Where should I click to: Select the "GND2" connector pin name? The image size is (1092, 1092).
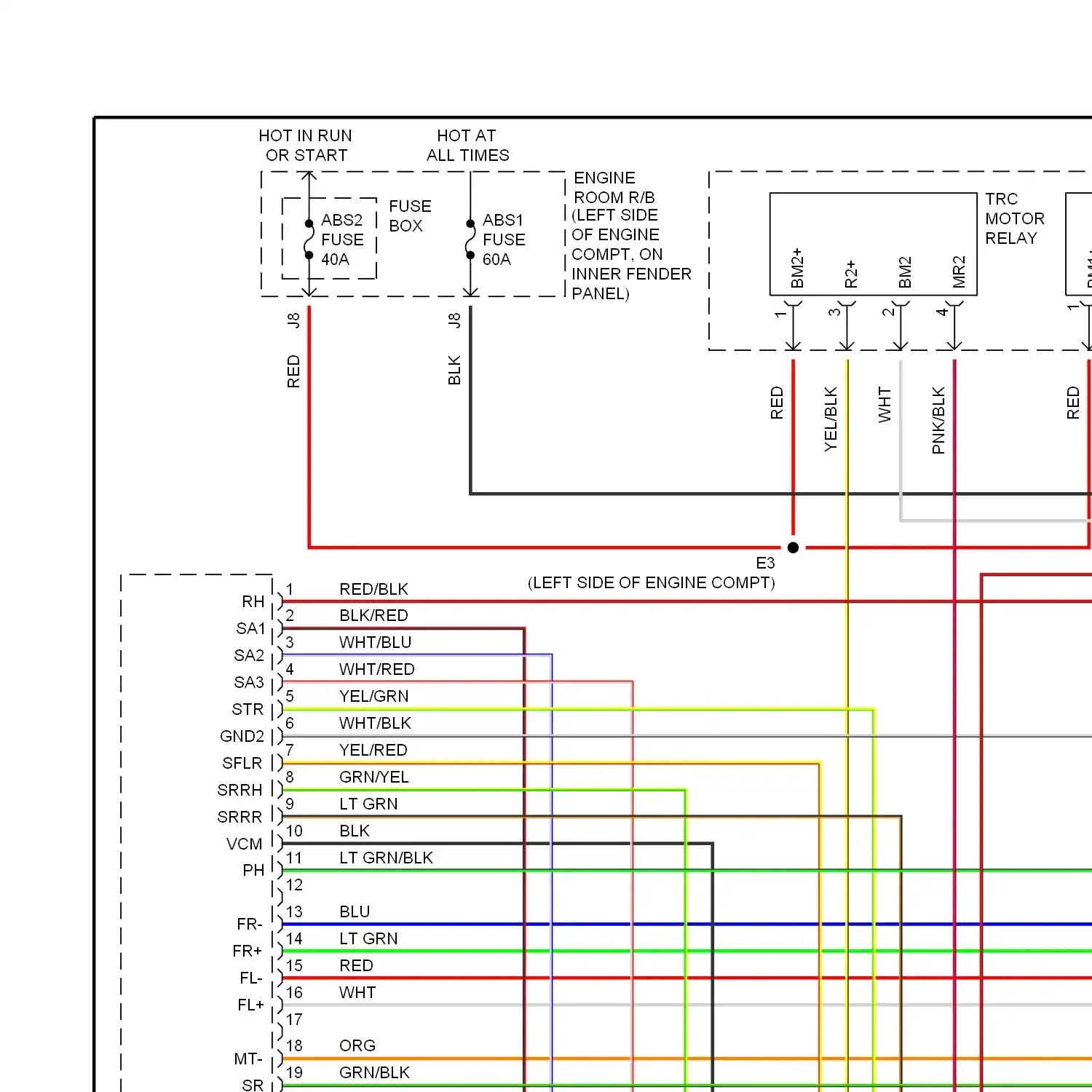point(242,736)
